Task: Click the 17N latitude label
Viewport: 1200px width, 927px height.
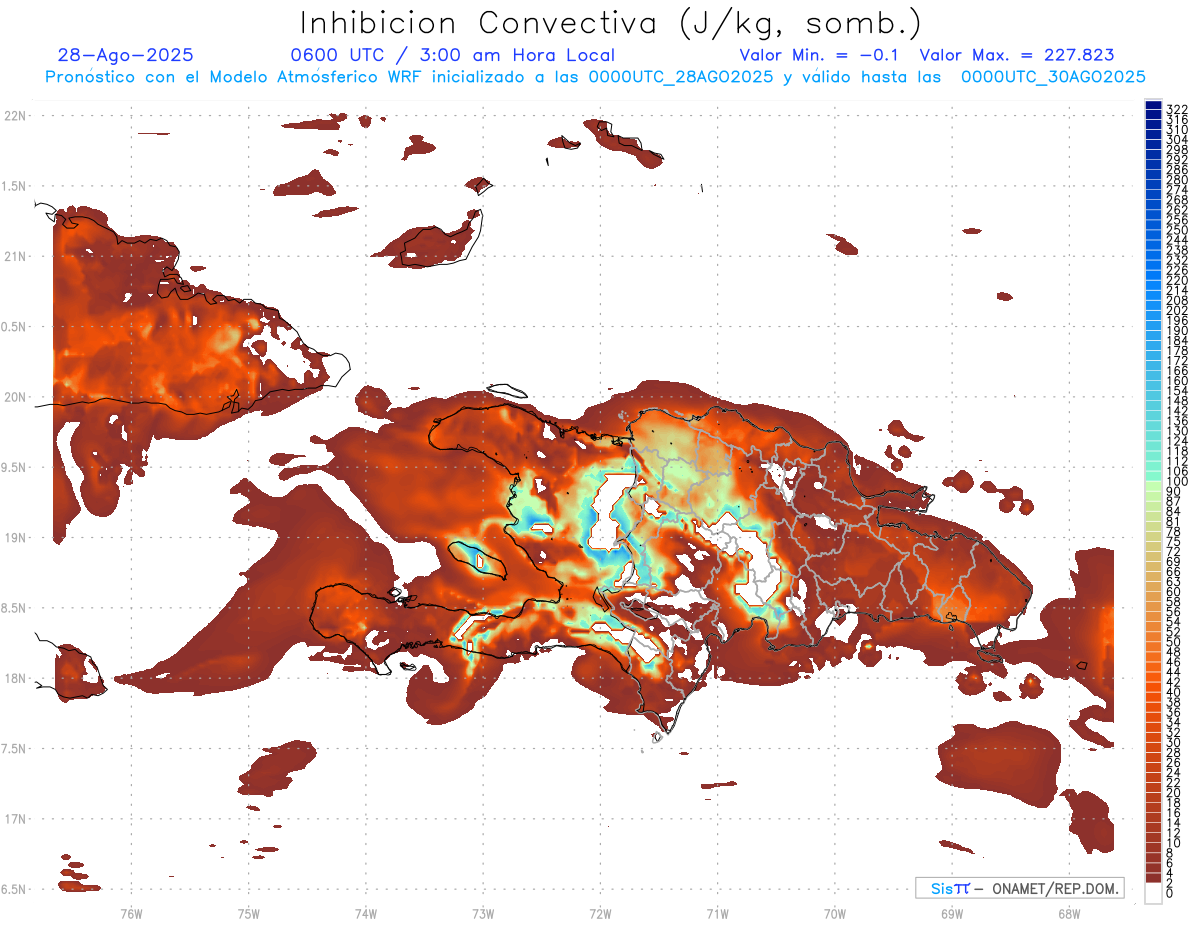Action: pos(15,819)
